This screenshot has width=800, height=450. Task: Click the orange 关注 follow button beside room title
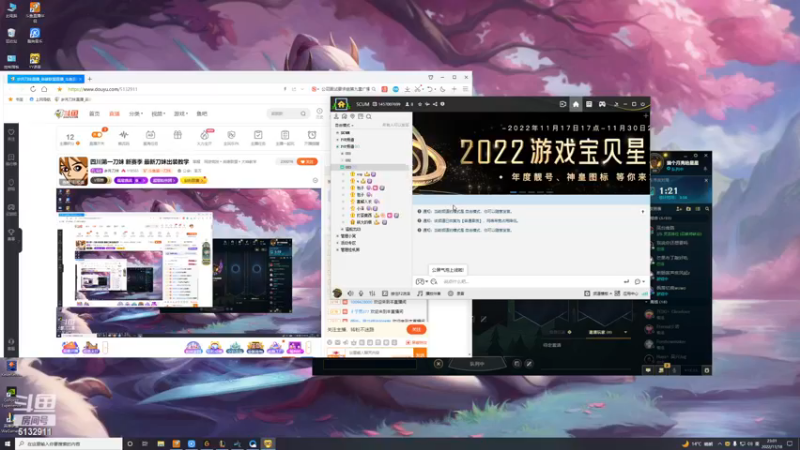(x=307, y=162)
